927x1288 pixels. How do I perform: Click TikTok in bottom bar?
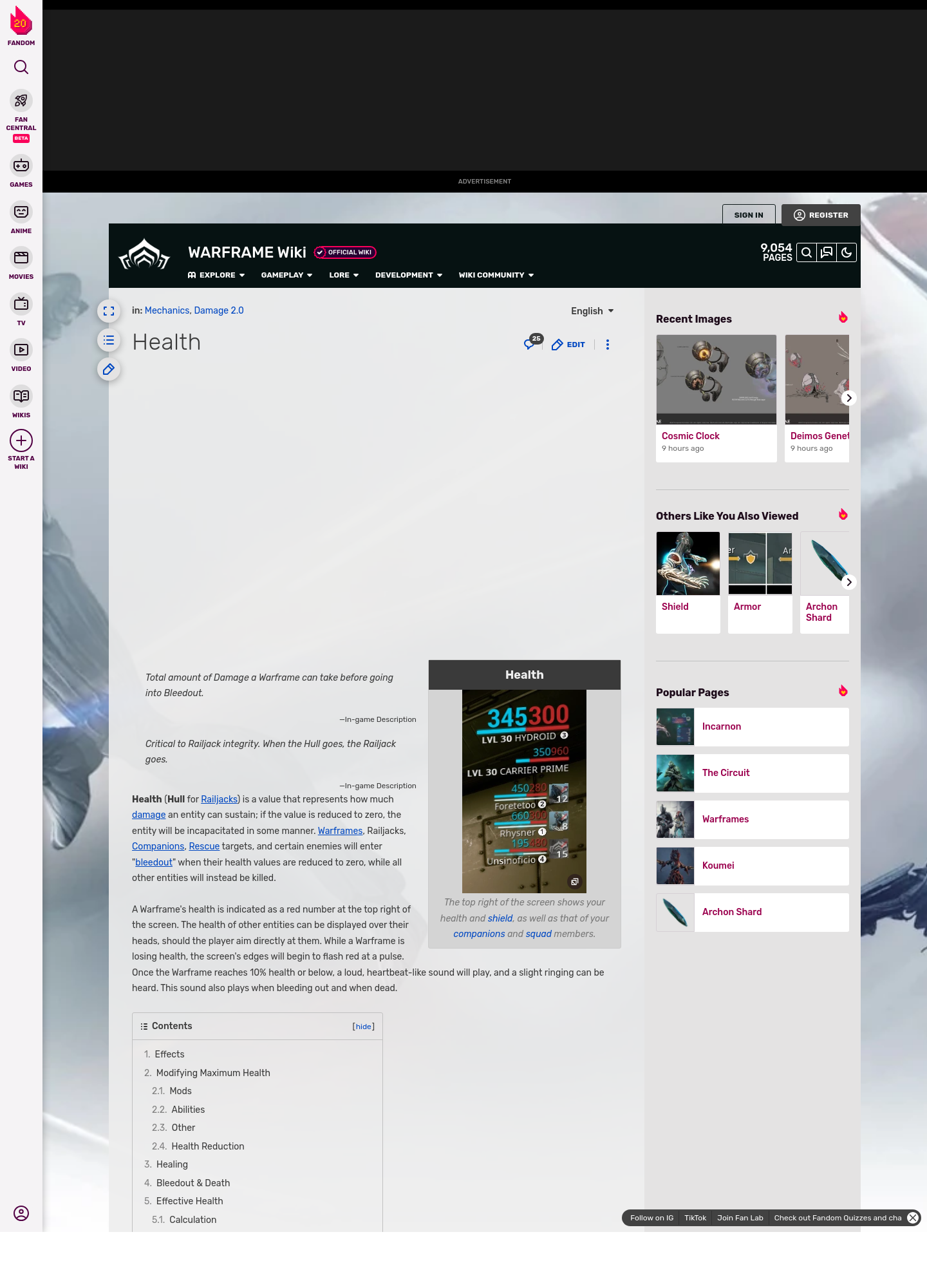[x=695, y=1218]
